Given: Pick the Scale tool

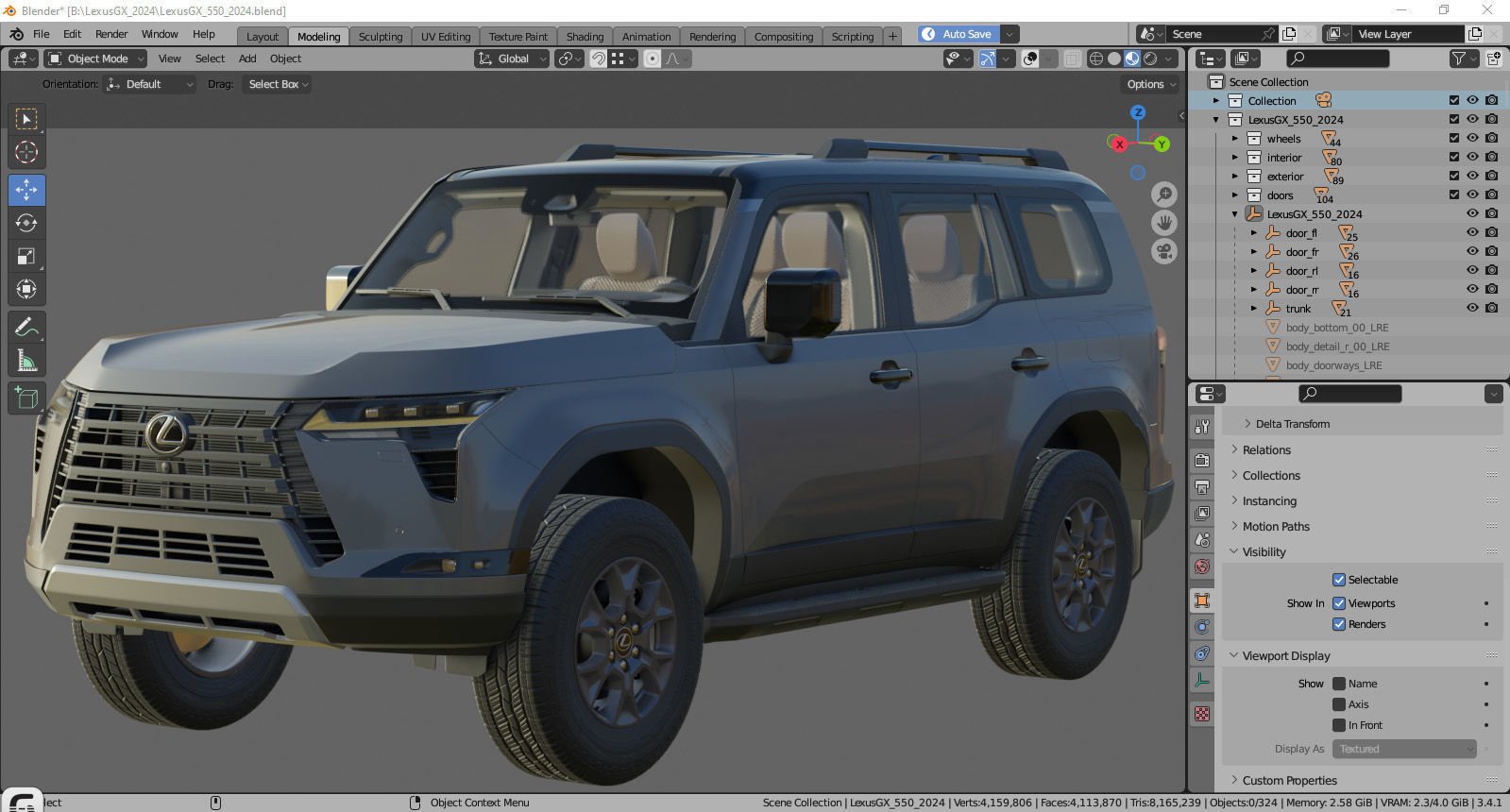Looking at the screenshot, I should [26, 256].
